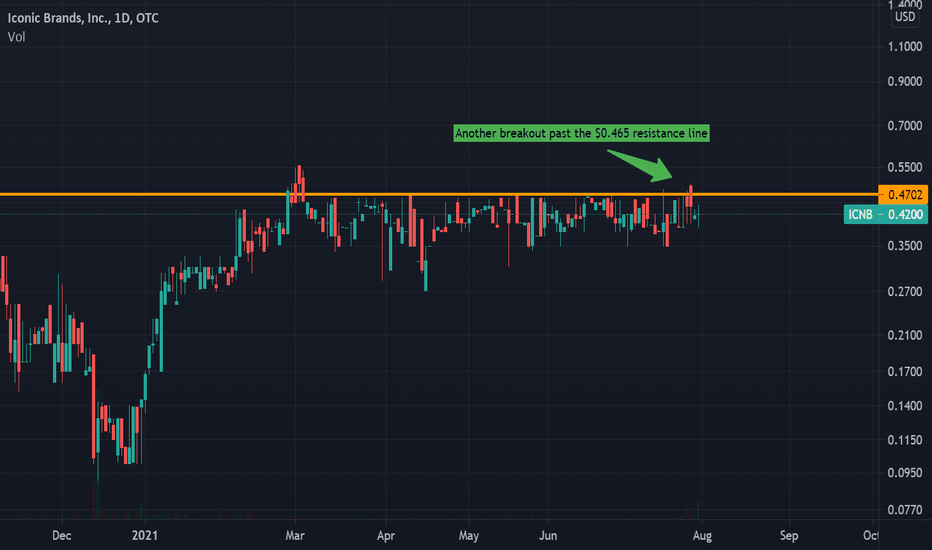Click the Jun label on time axis

pos(548,535)
